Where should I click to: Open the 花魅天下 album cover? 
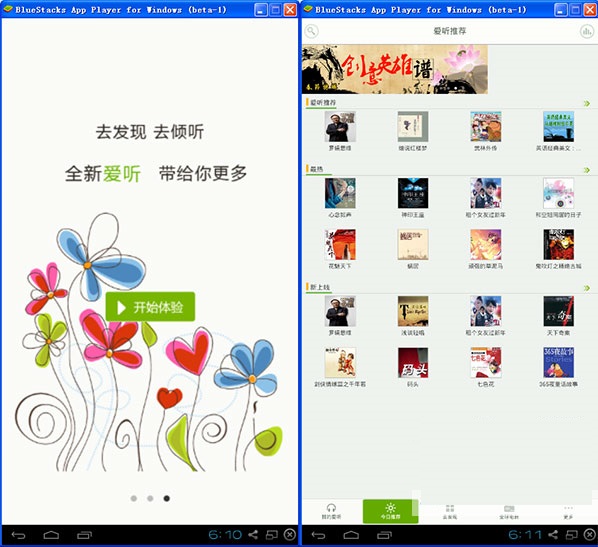click(340, 245)
